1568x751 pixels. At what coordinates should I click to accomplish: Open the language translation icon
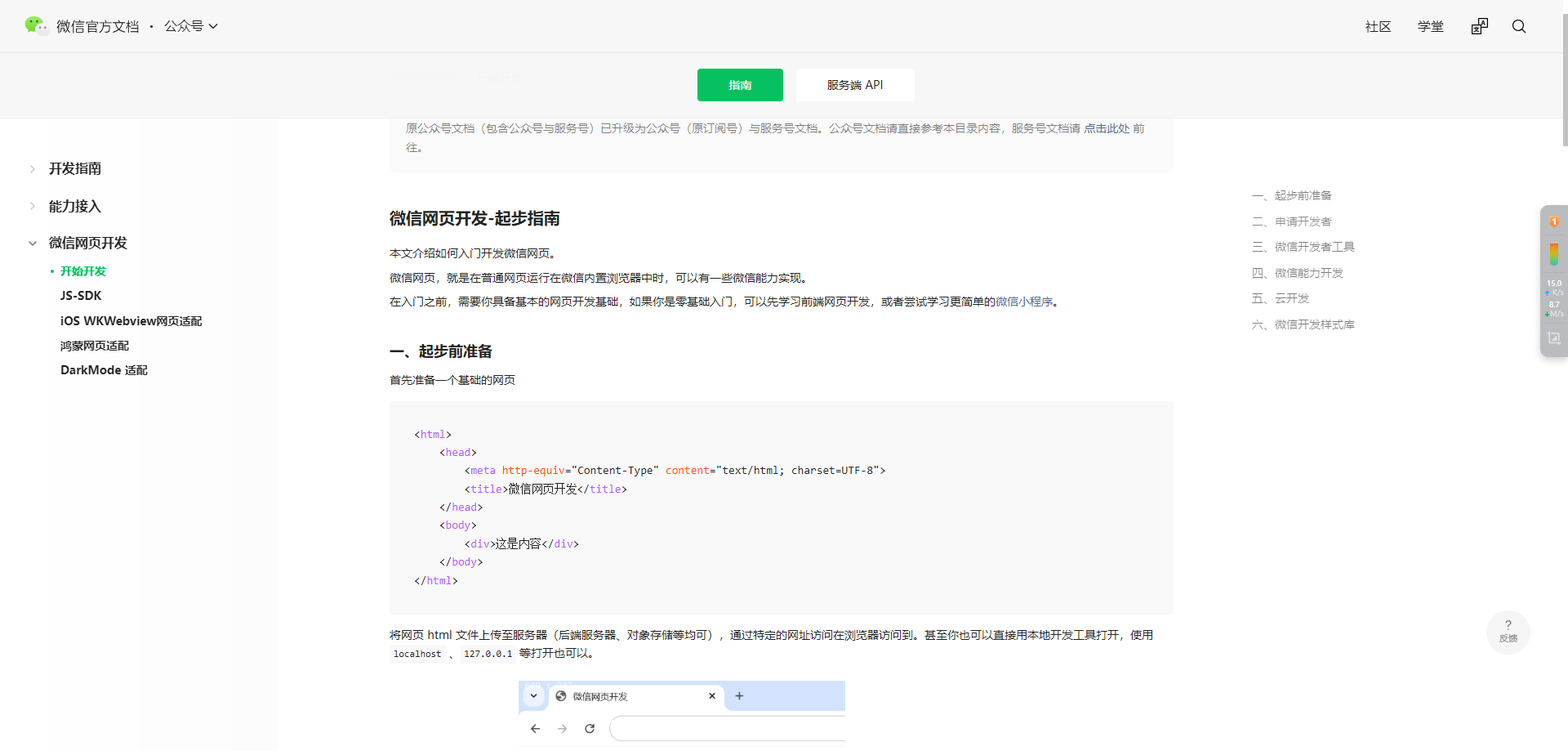[x=1480, y=27]
